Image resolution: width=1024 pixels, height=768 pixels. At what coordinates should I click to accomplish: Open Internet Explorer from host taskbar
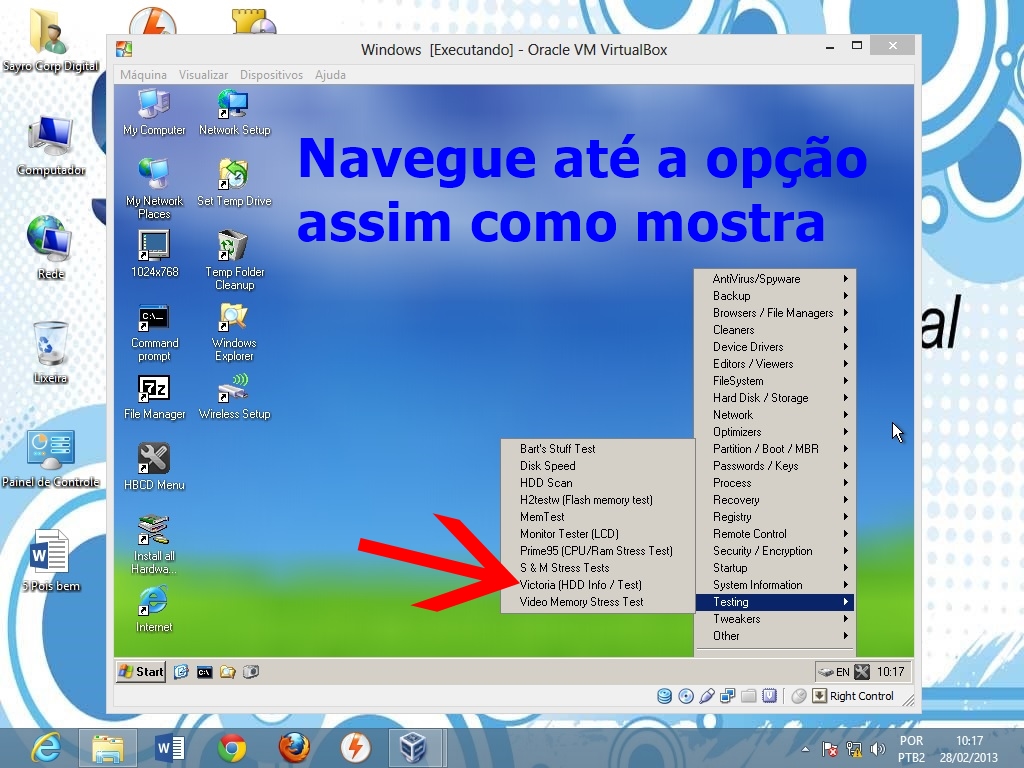(x=46, y=747)
